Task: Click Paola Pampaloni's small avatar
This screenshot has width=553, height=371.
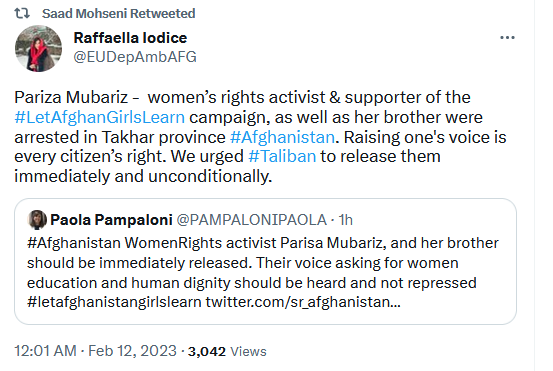Action: click(x=37, y=219)
